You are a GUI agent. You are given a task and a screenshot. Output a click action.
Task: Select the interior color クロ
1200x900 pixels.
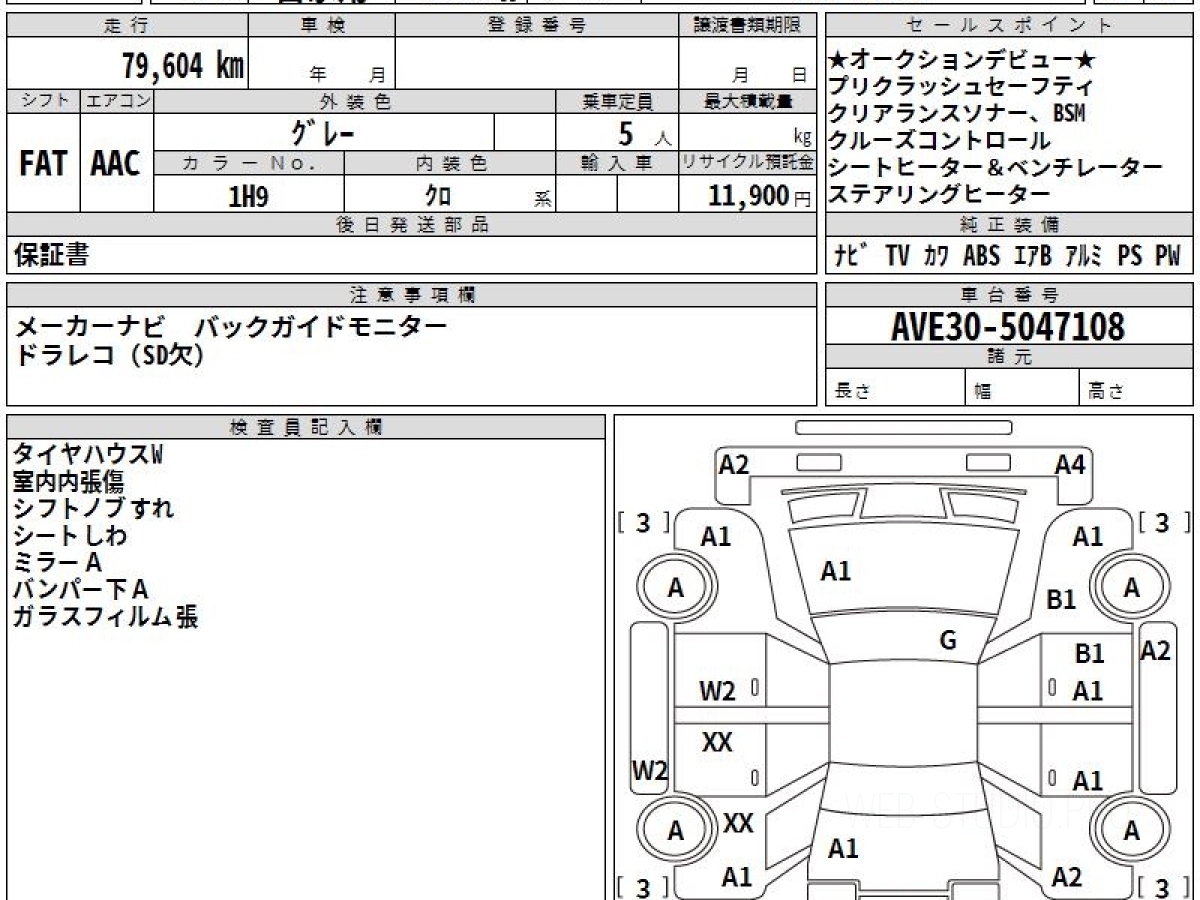tap(438, 196)
